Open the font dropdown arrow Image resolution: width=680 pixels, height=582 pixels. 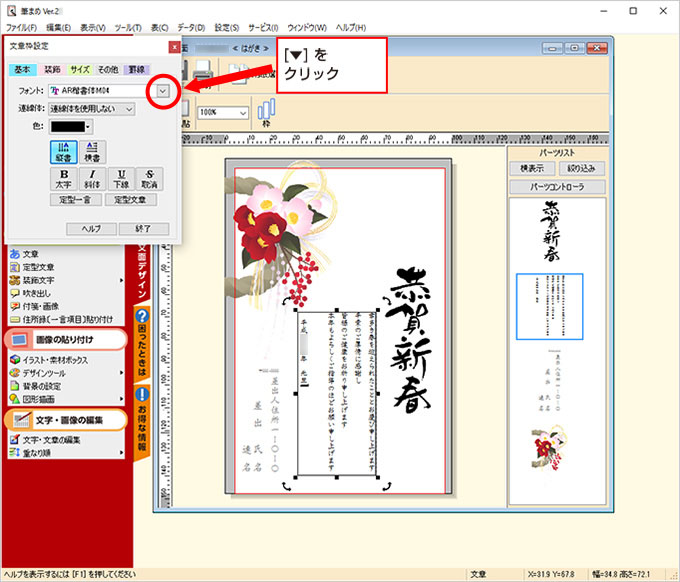click(162, 91)
